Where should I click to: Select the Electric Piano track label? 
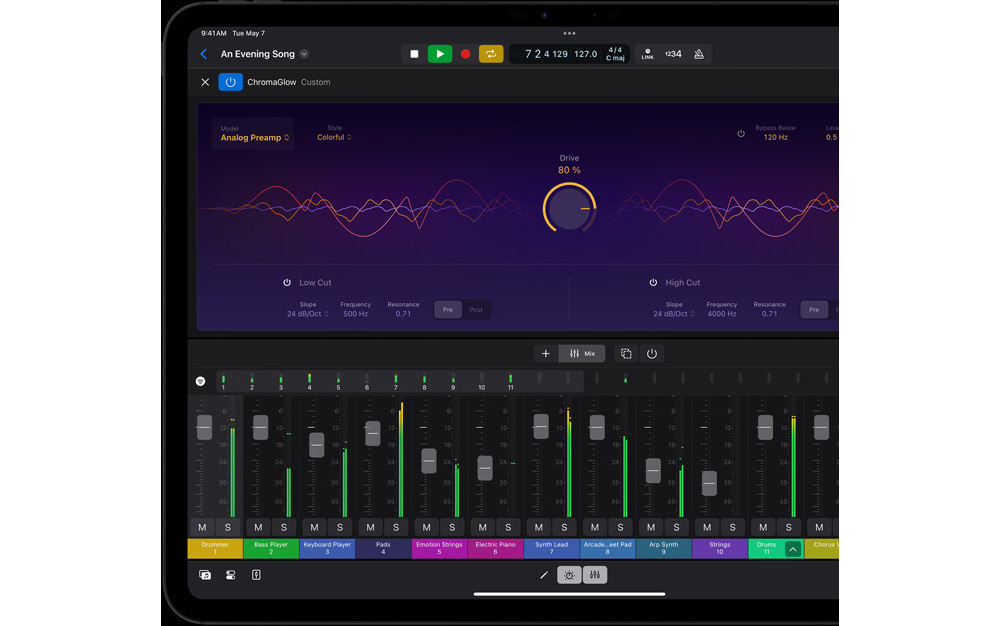pyautogui.click(x=496, y=548)
